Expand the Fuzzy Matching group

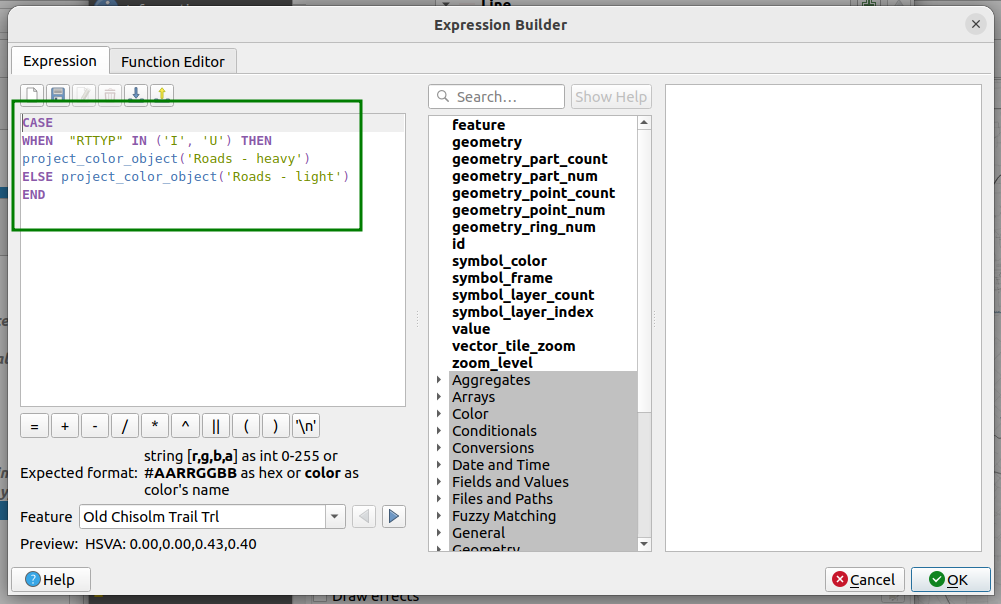tap(439, 516)
